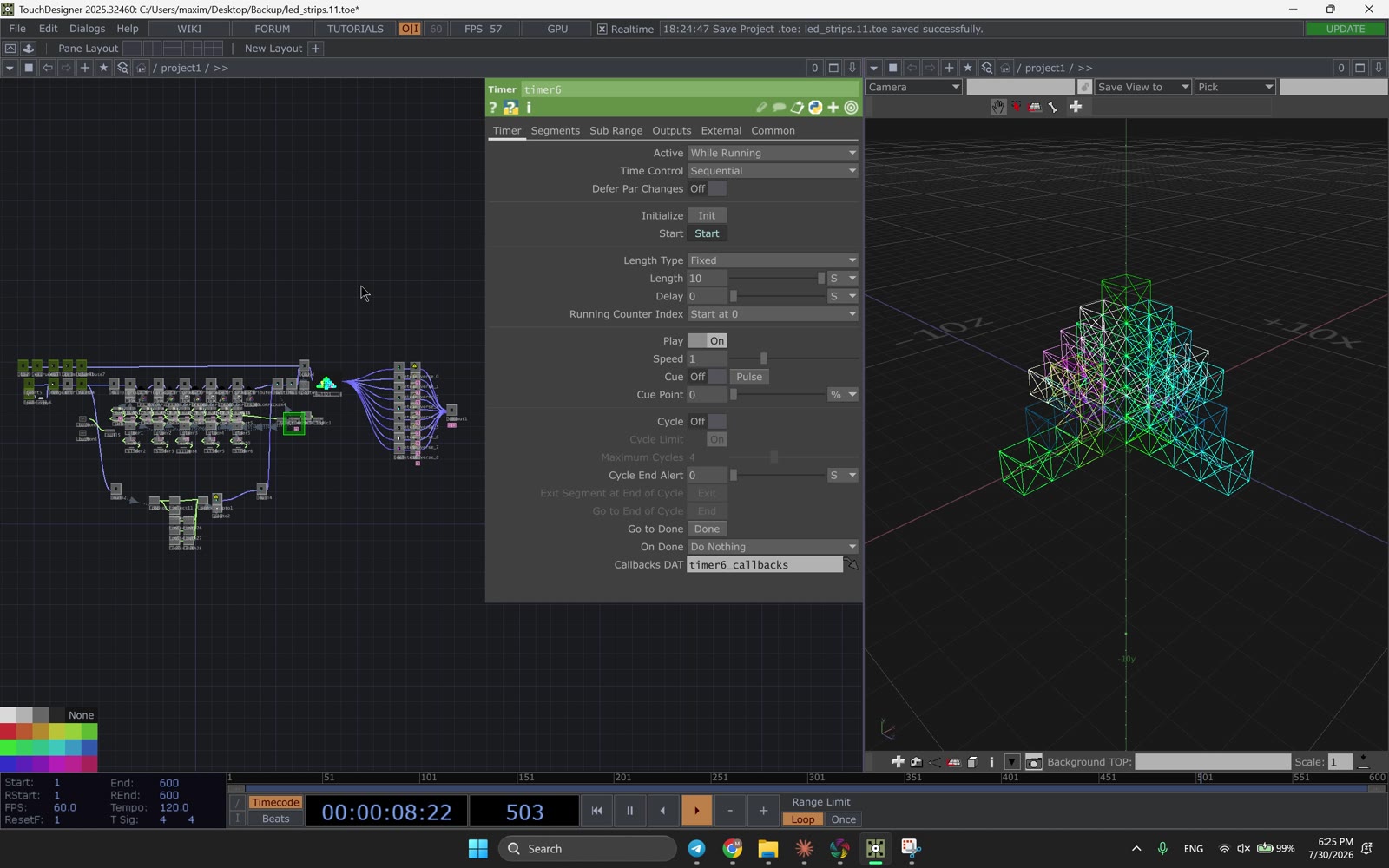
Task: Toggle Defer Par Changes switch
Action: tap(707, 189)
